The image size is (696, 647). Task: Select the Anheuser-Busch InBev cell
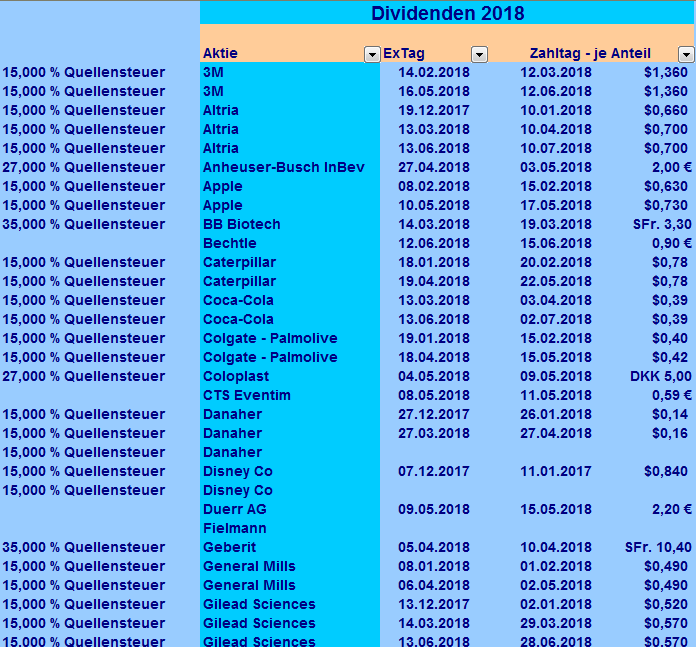290,167
